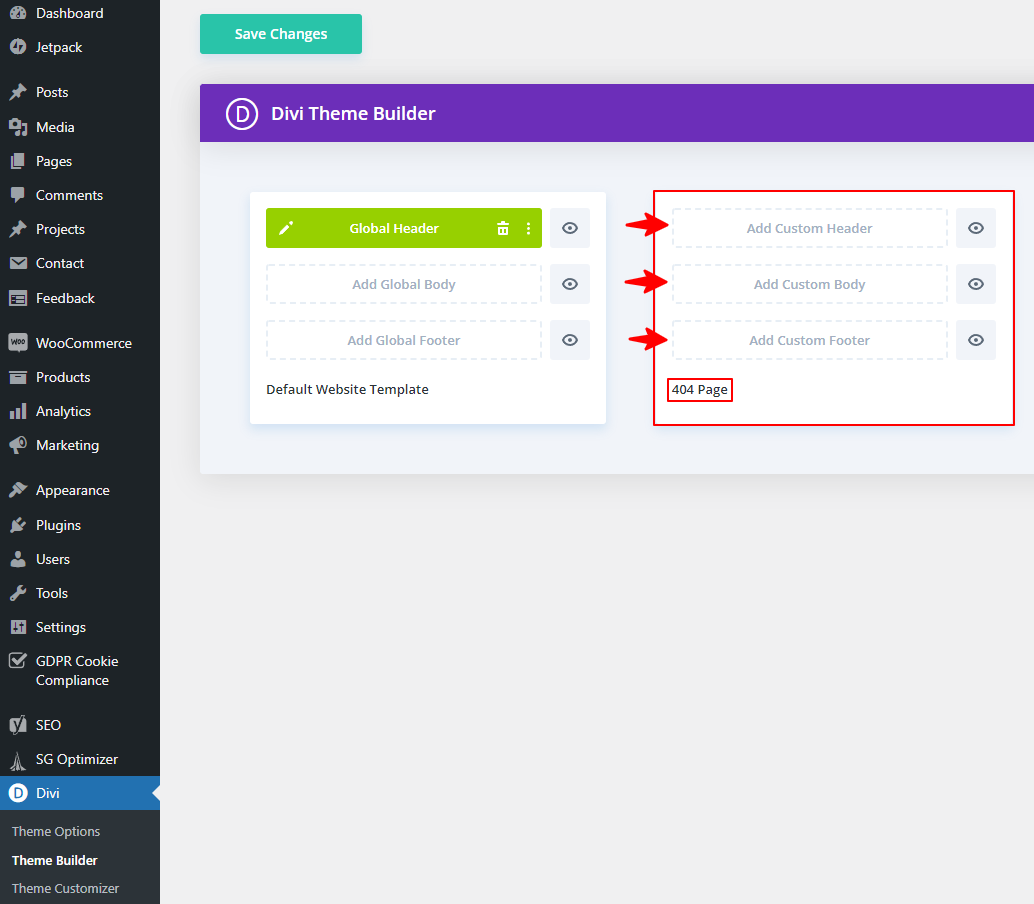
Task: Open Theme Options submenu link
Action: pyautogui.click(x=56, y=831)
